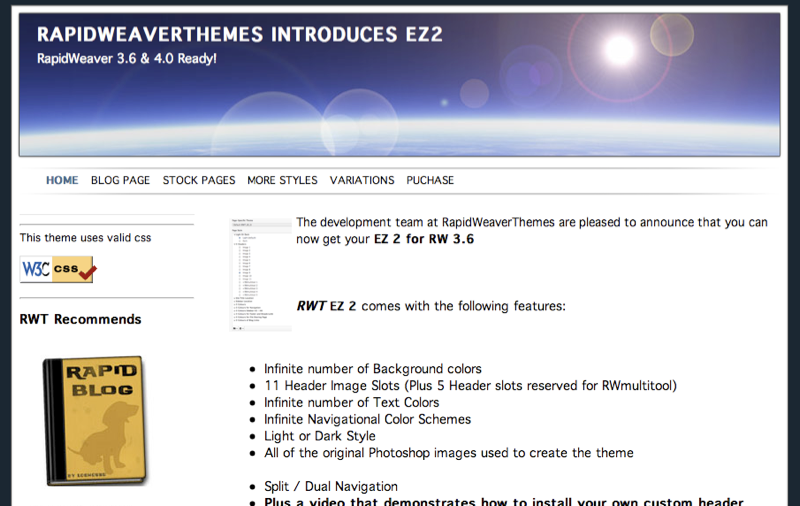Click the W3C CSS validation badge
The width and height of the screenshot is (800, 506).
[57, 269]
